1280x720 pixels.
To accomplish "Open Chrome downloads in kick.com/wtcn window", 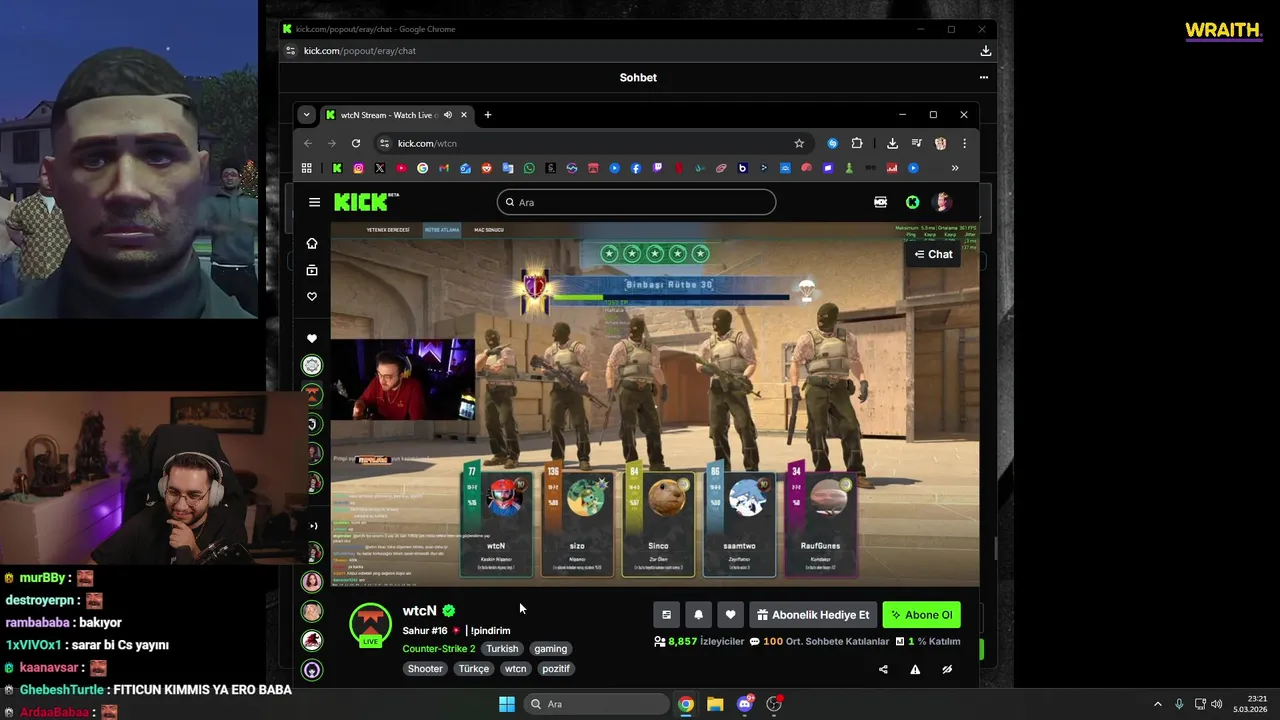I will tap(892, 143).
